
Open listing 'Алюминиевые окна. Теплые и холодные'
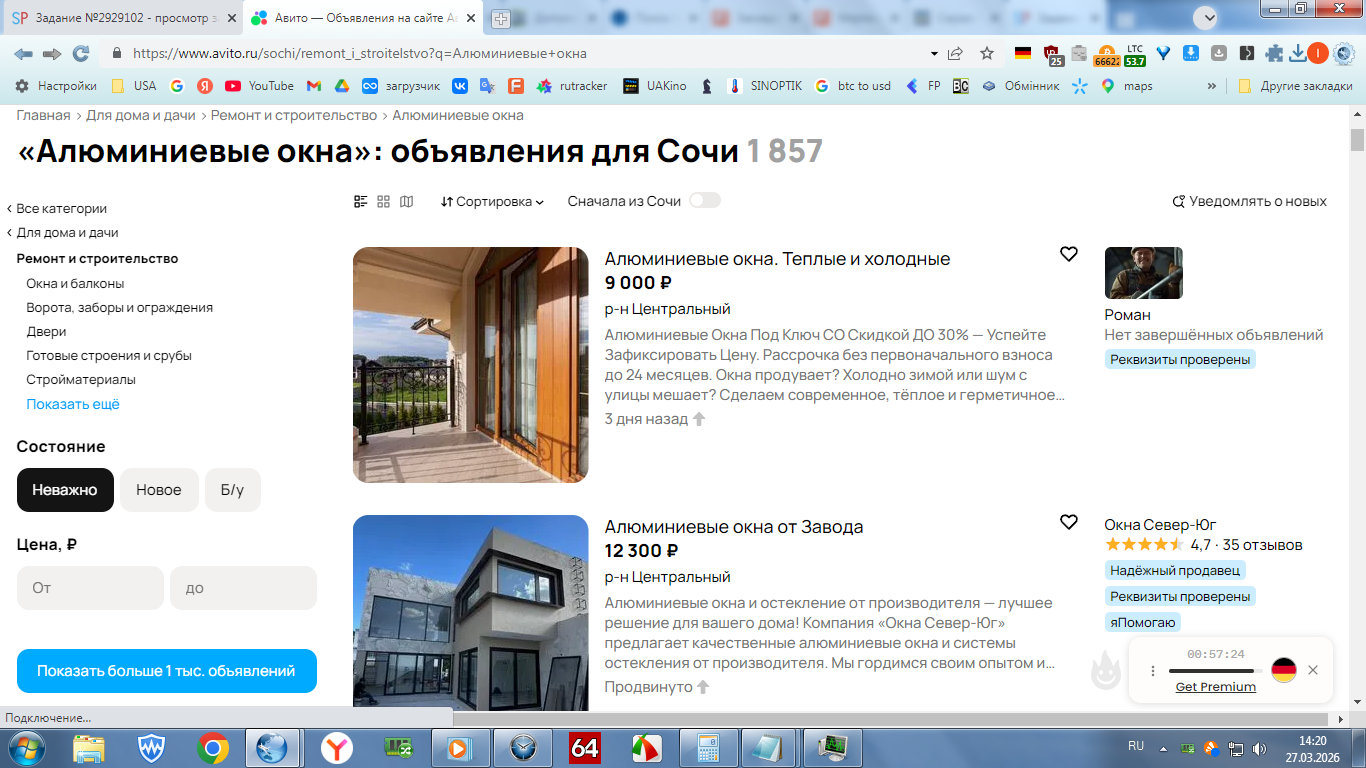pyautogui.click(x=777, y=259)
